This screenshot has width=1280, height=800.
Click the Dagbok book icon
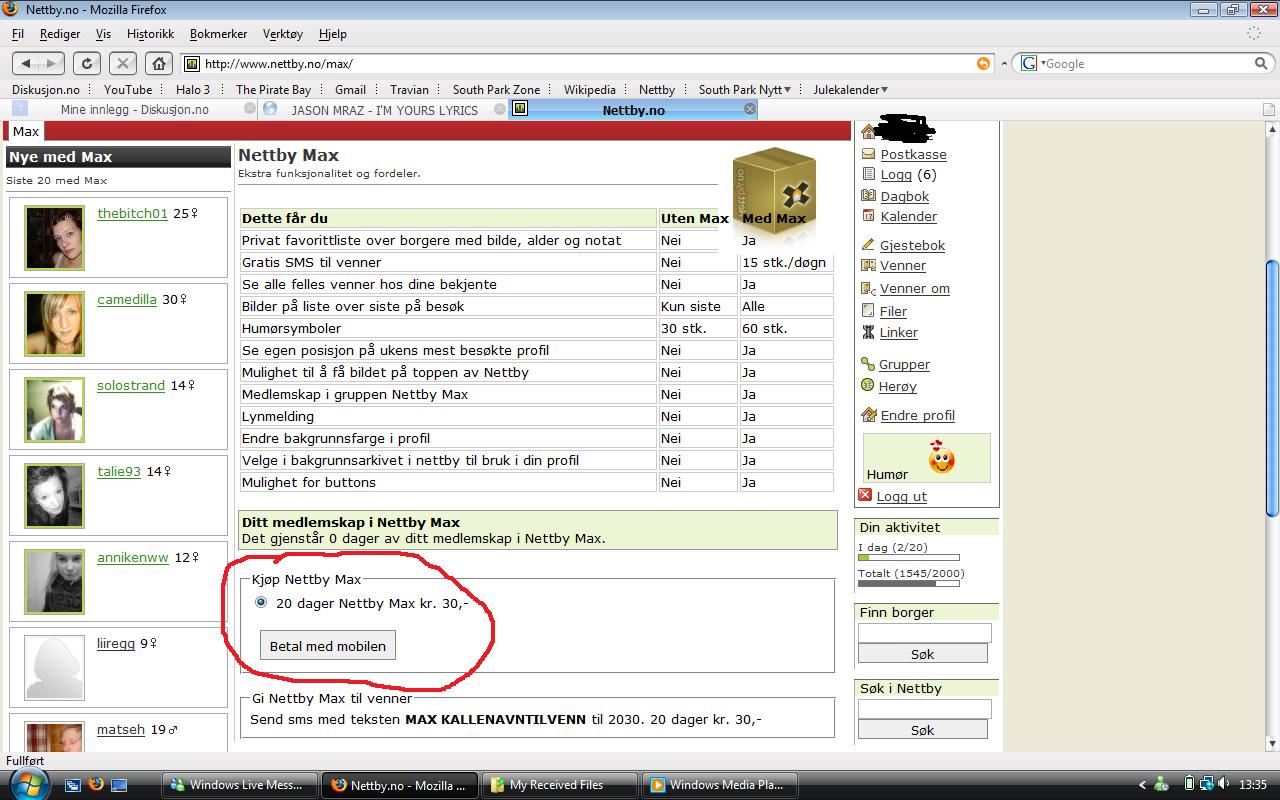[868, 196]
